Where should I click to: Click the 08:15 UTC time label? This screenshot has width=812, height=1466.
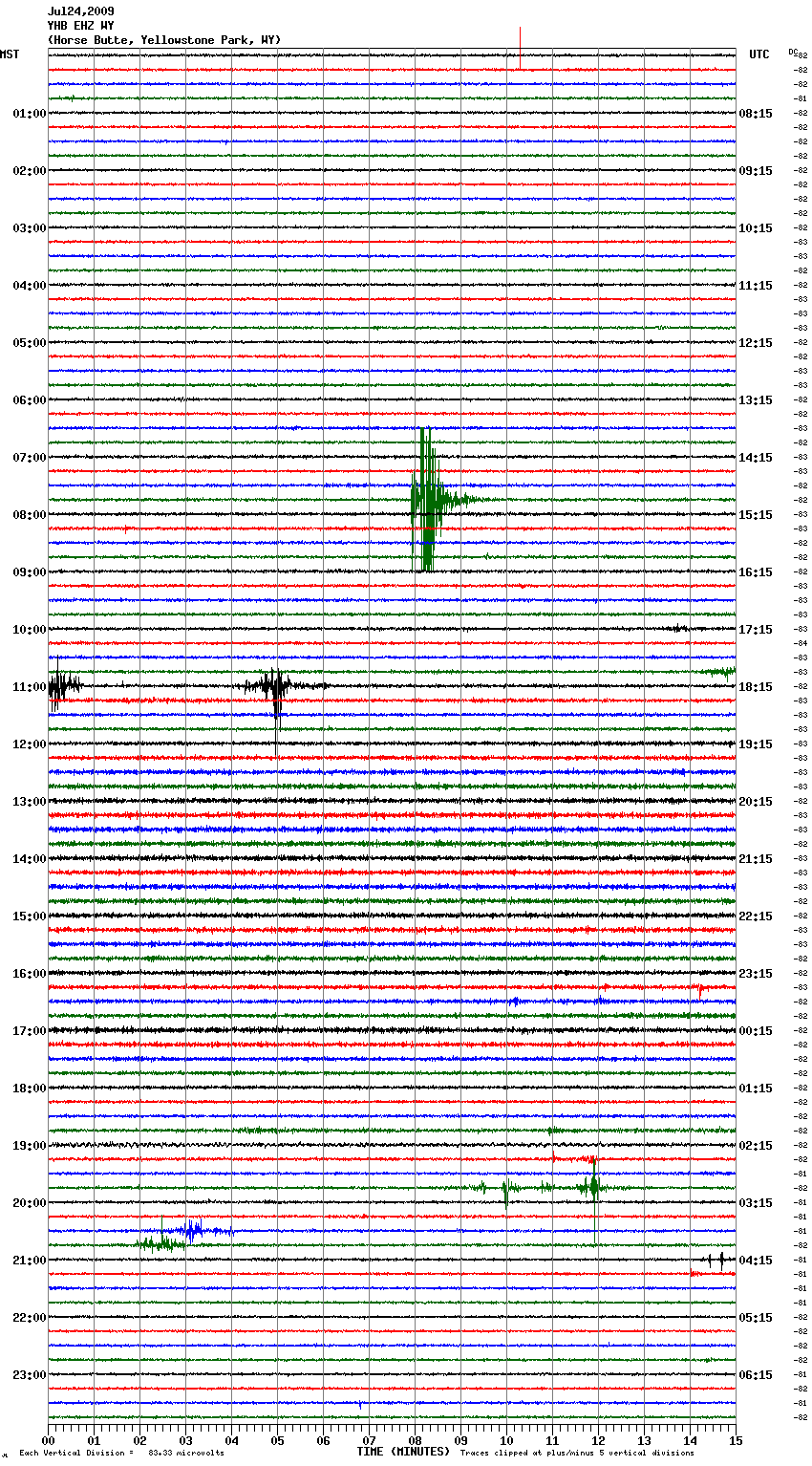(756, 114)
